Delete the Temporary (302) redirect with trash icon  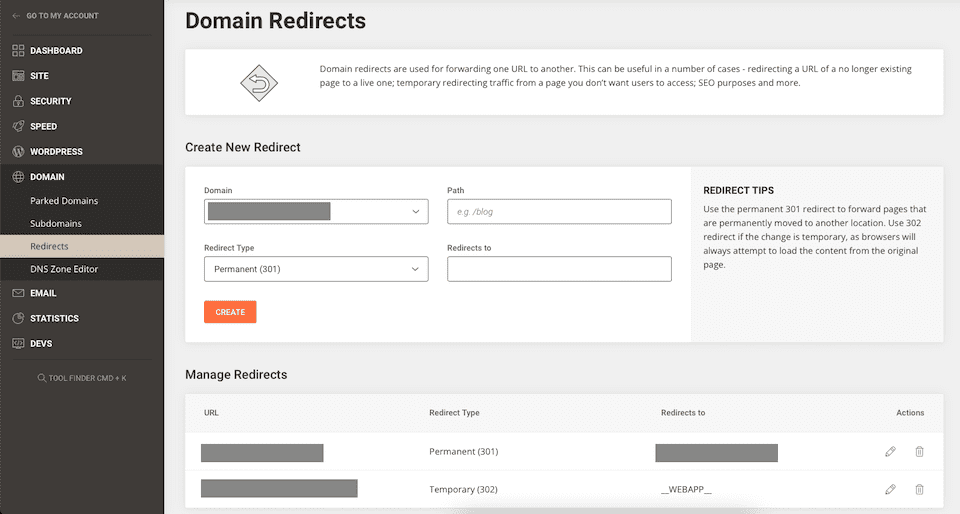pos(919,489)
